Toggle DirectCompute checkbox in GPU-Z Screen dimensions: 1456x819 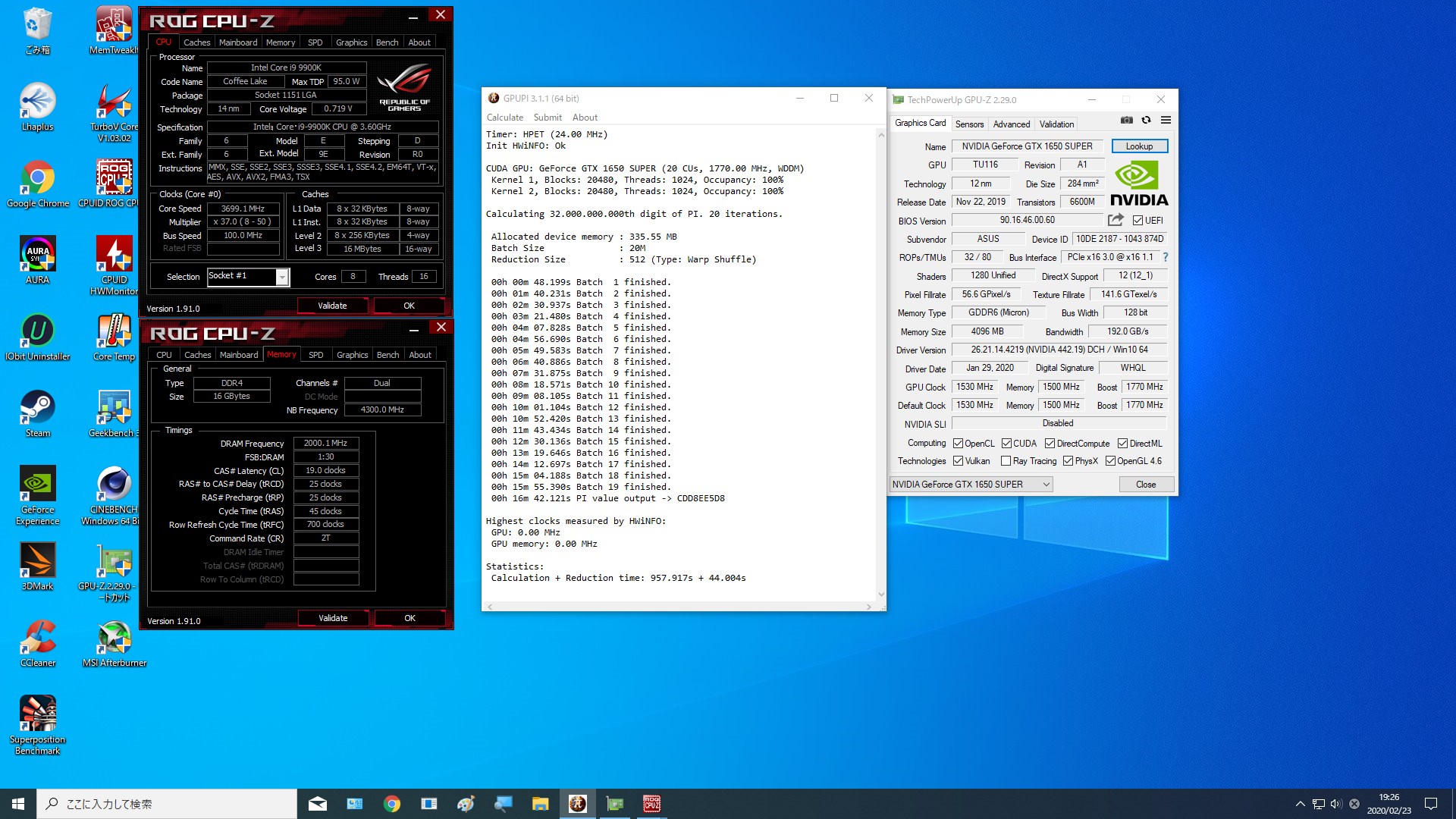tap(1050, 444)
